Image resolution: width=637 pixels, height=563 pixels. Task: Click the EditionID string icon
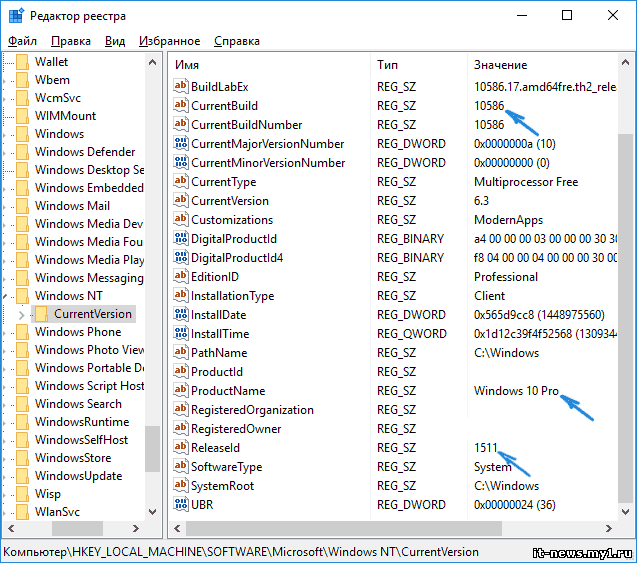point(180,276)
